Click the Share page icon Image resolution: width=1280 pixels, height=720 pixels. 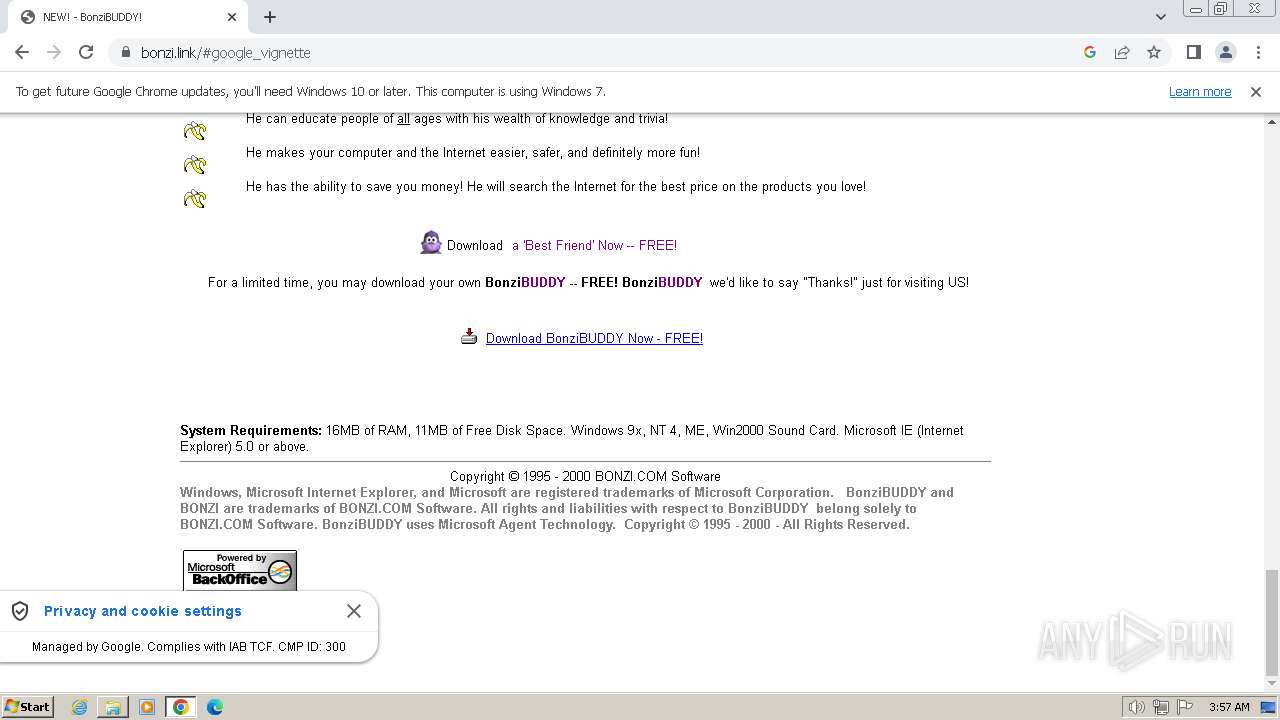[x=1122, y=52]
